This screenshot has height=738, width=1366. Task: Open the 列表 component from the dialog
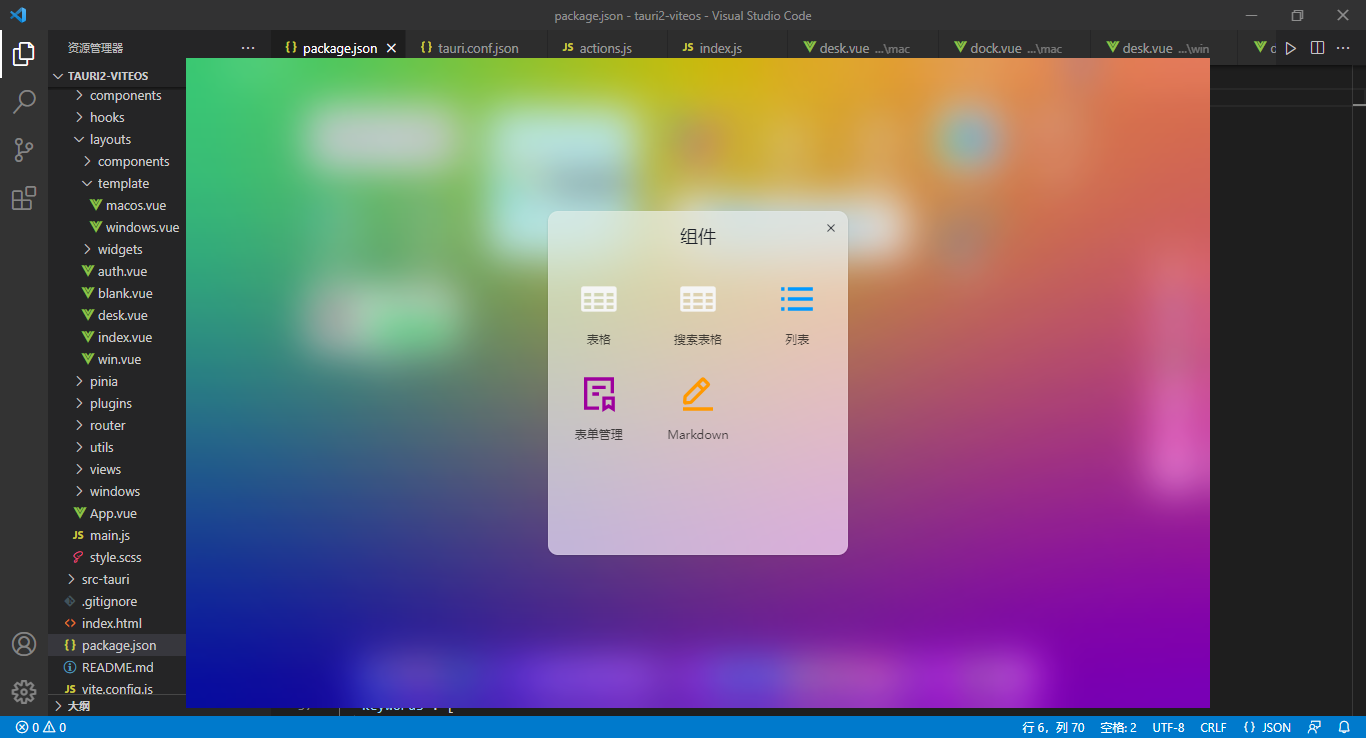click(797, 298)
